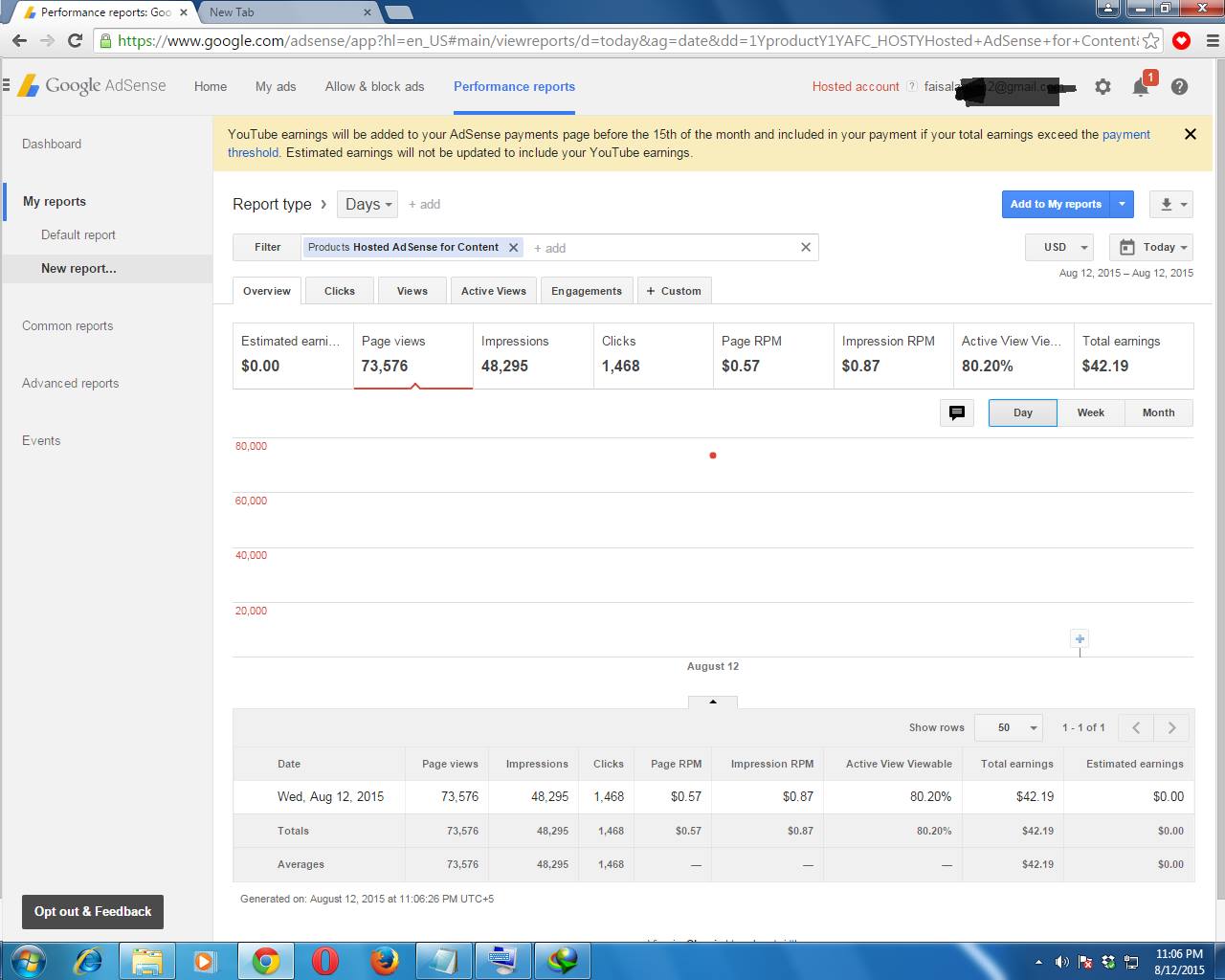Click the Hosted account help tooltip icon
The width and height of the screenshot is (1225, 980).
[911, 87]
